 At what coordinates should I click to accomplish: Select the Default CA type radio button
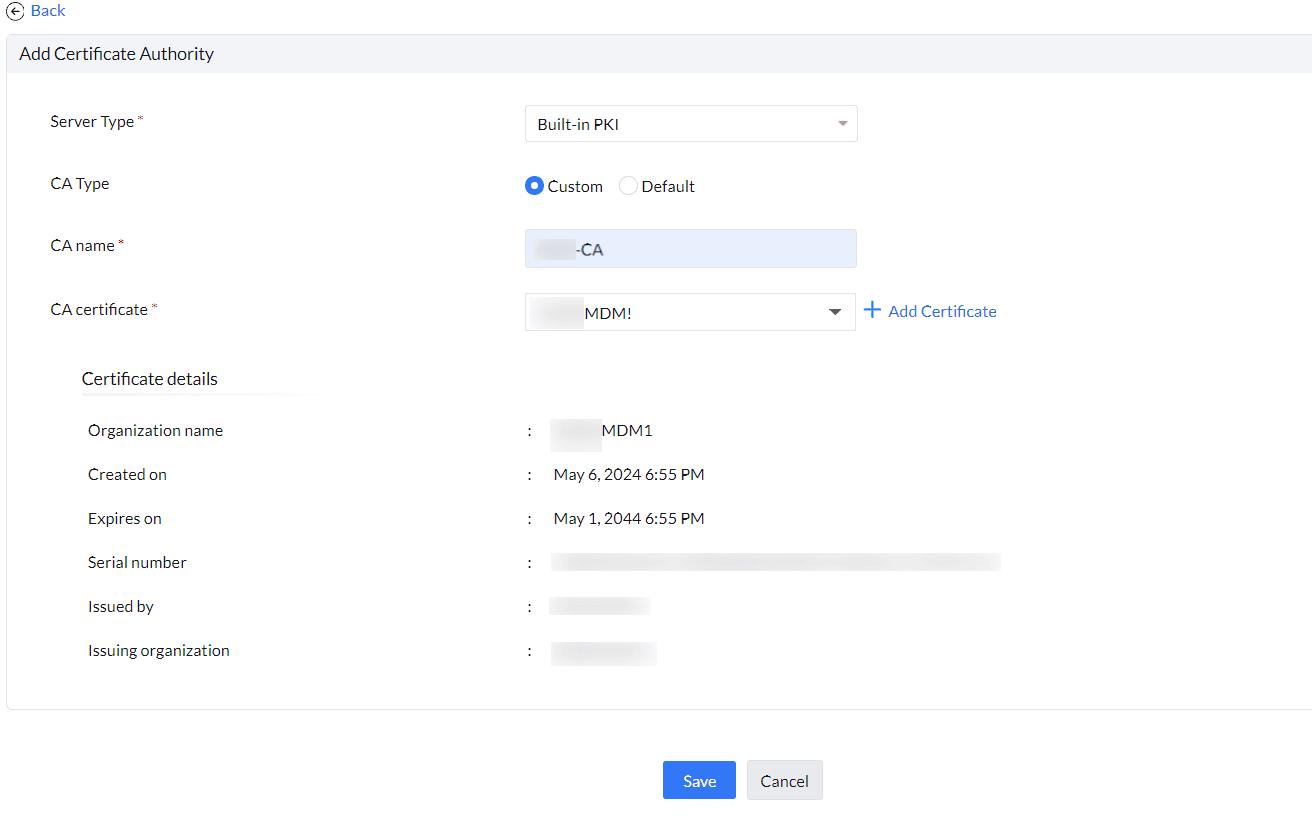coord(628,186)
